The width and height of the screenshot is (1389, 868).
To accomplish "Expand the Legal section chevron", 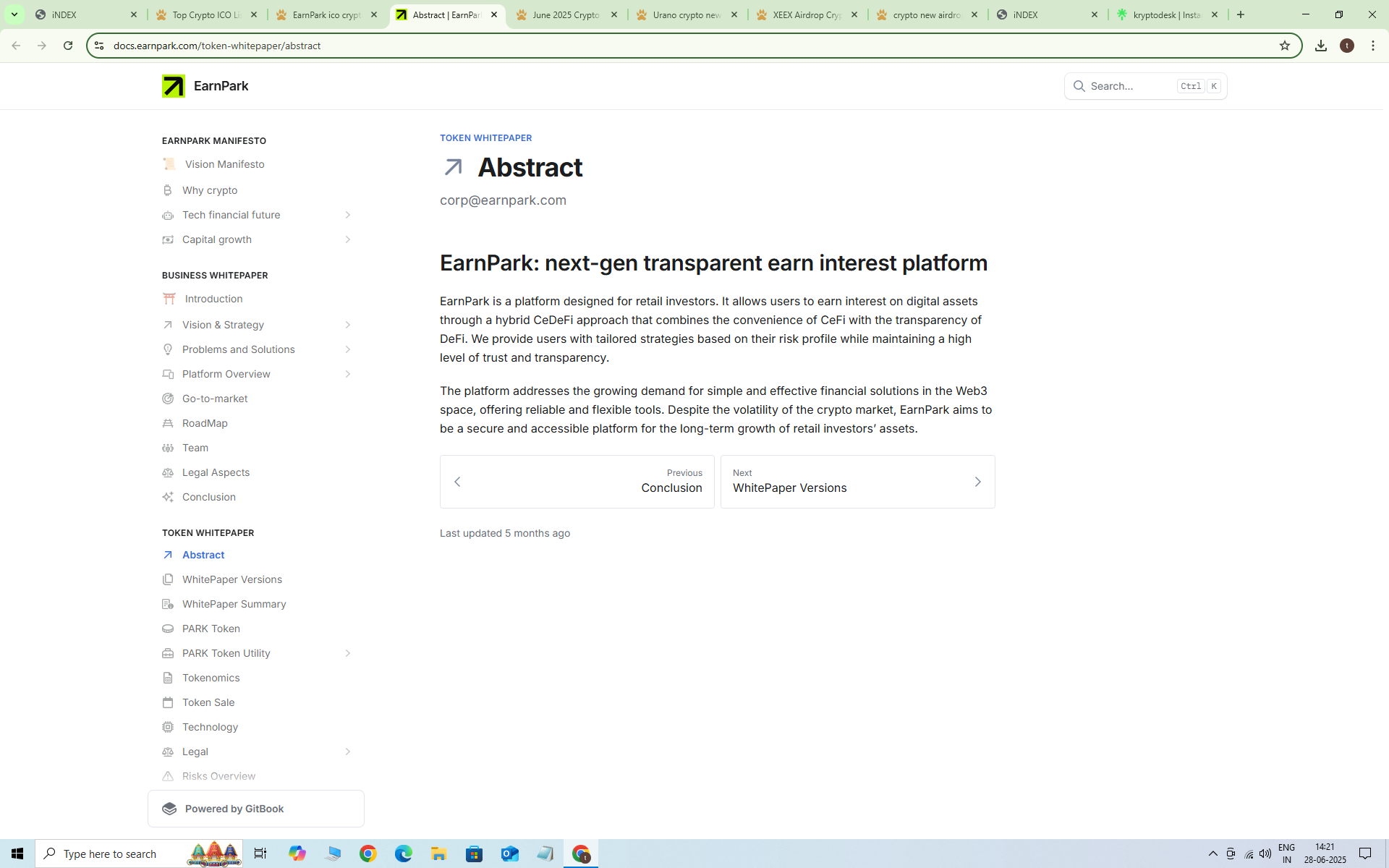I will click(347, 752).
